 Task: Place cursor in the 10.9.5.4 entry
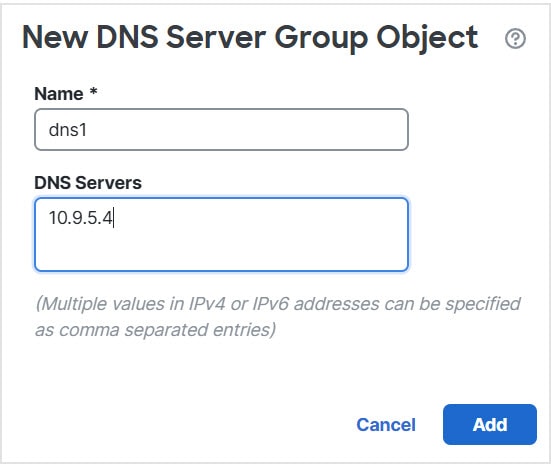pos(81,218)
